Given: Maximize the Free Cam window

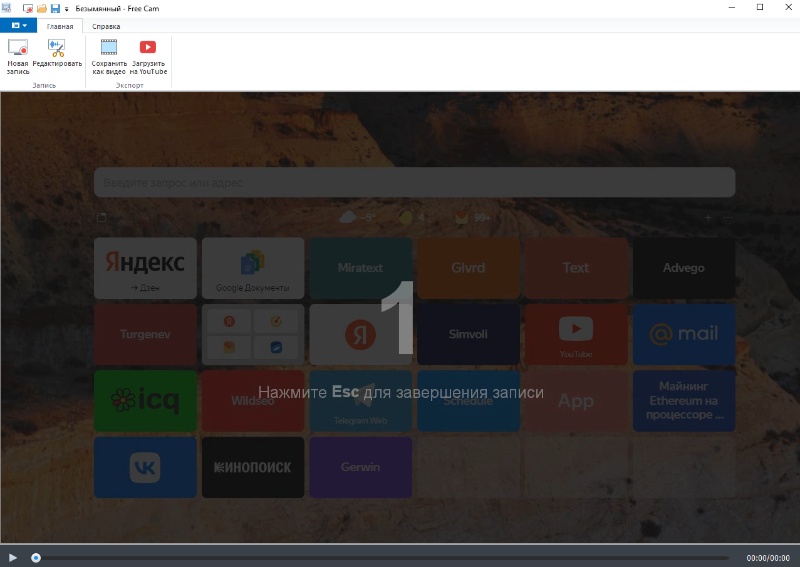Looking at the screenshot, I should (x=760, y=8).
